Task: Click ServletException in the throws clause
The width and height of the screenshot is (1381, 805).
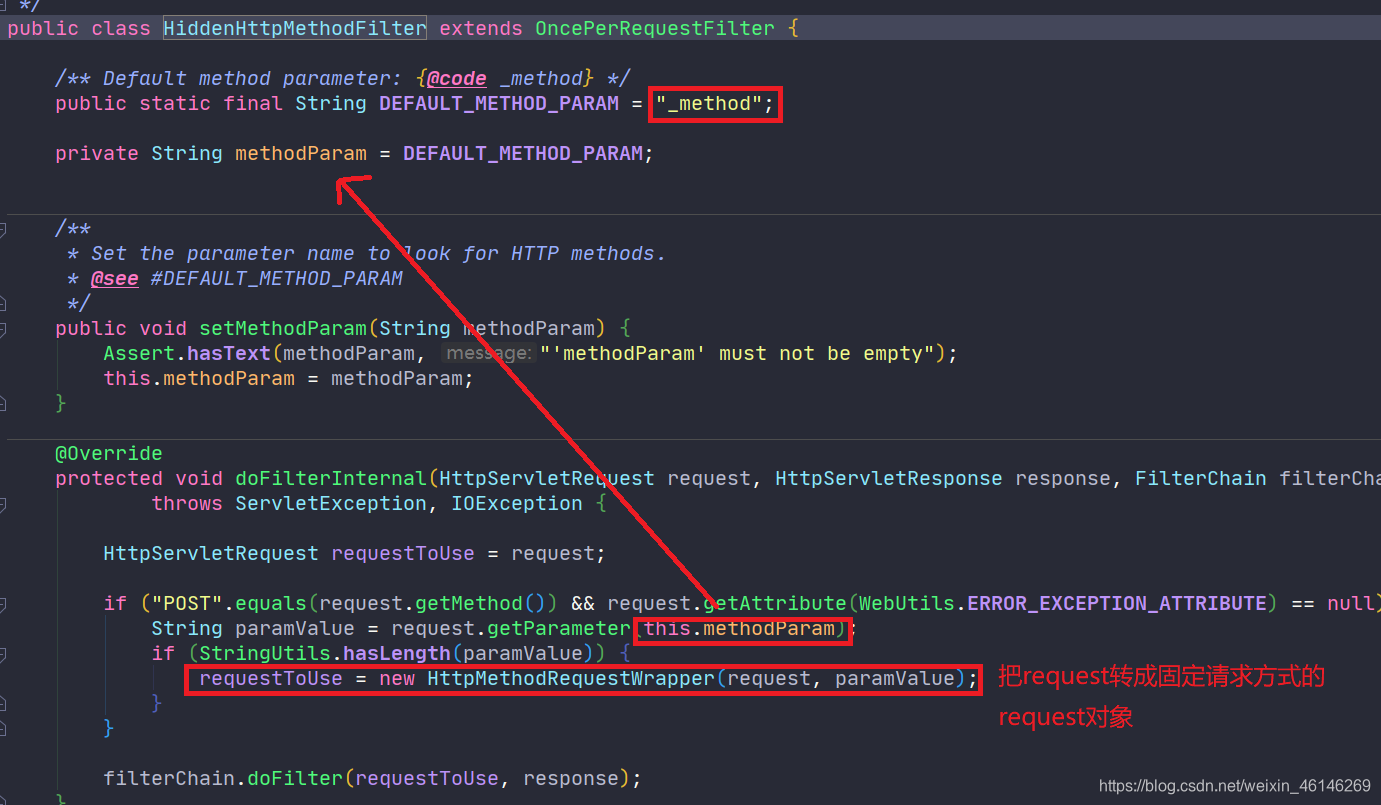Action: pos(331,503)
